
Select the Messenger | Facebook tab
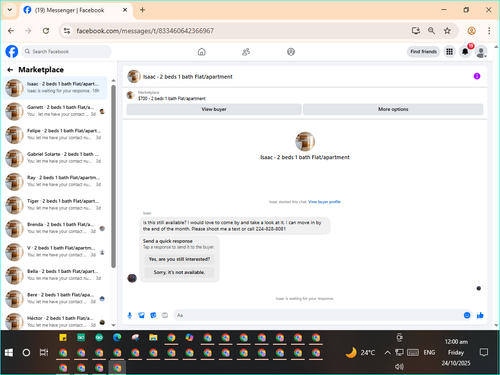pyautogui.click(x=75, y=10)
